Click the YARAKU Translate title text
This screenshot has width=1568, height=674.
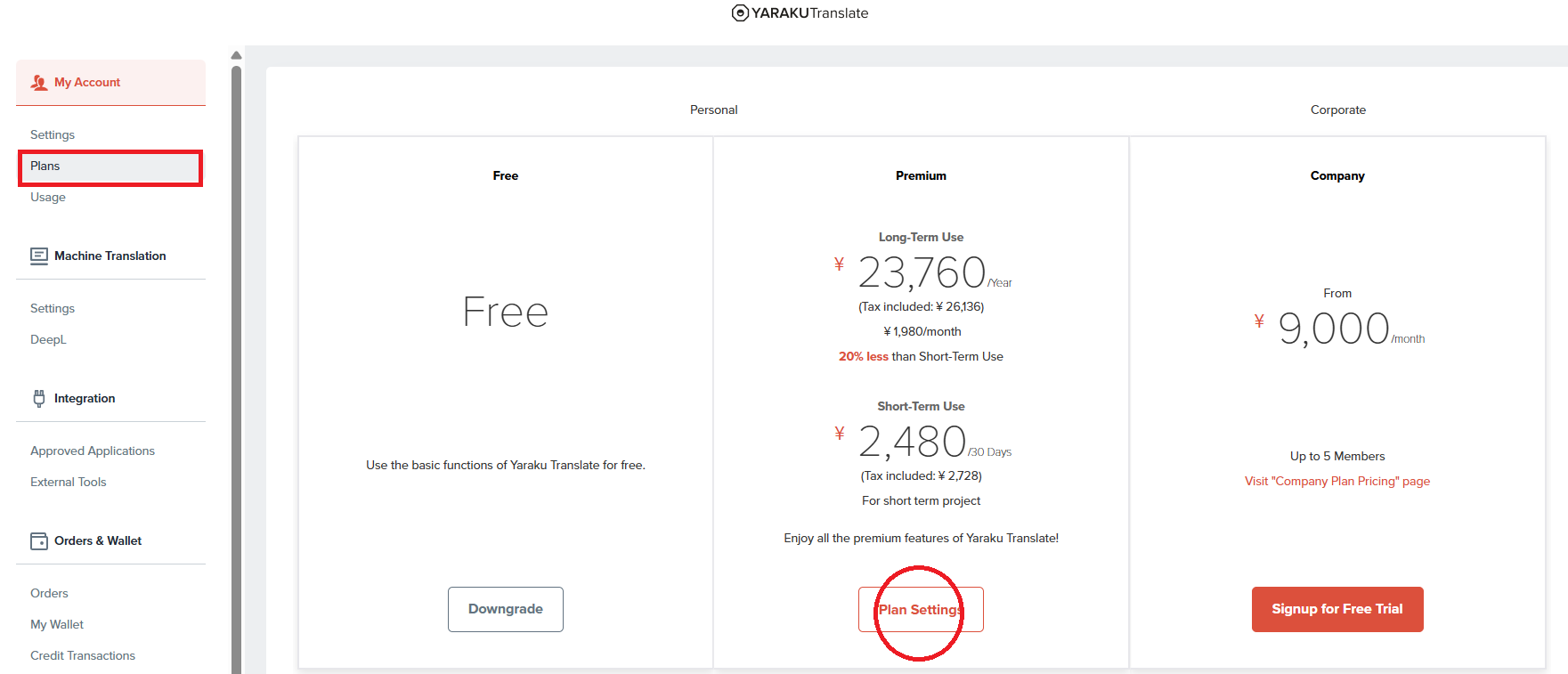[x=809, y=12]
